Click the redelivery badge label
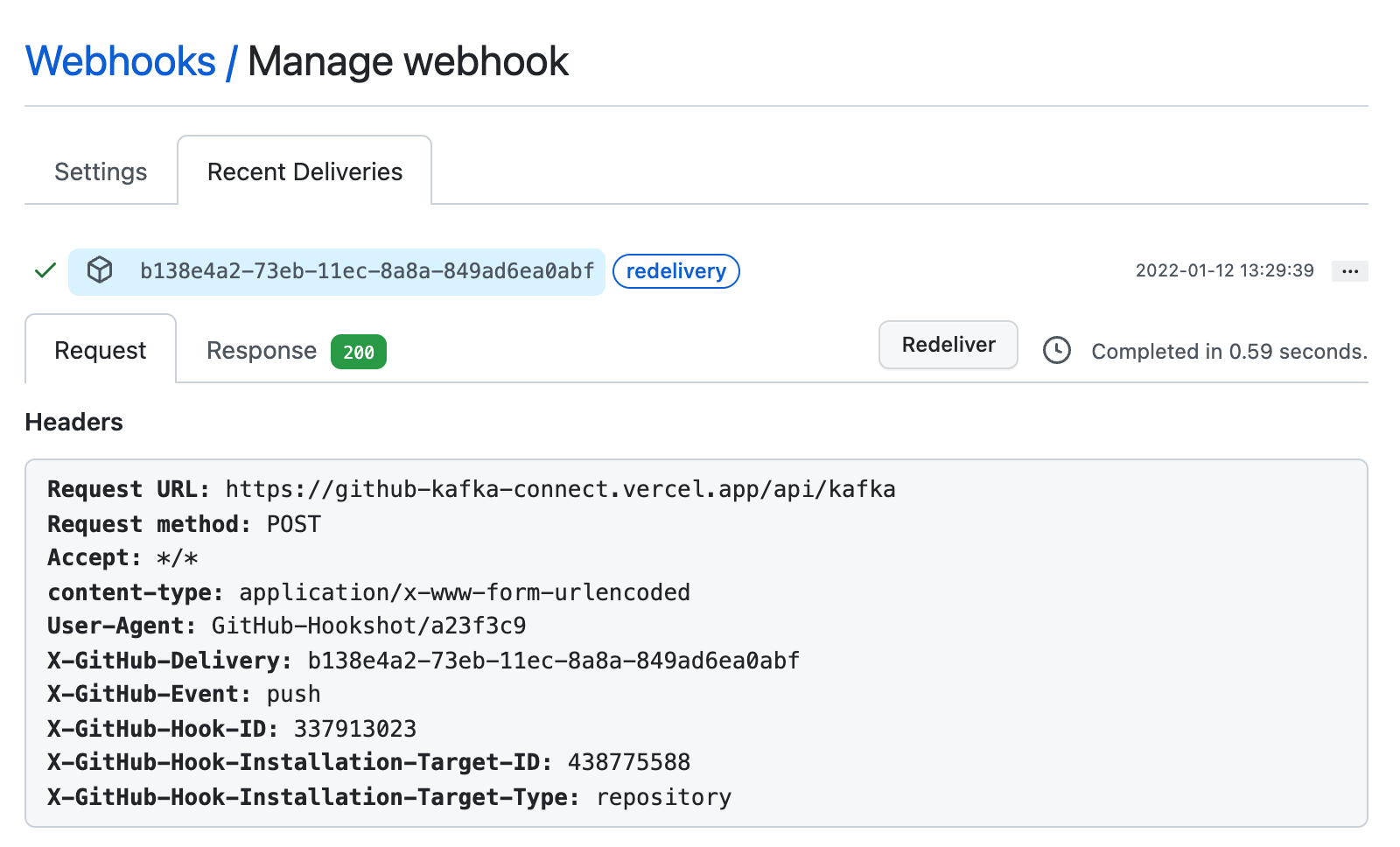 click(675, 271)
